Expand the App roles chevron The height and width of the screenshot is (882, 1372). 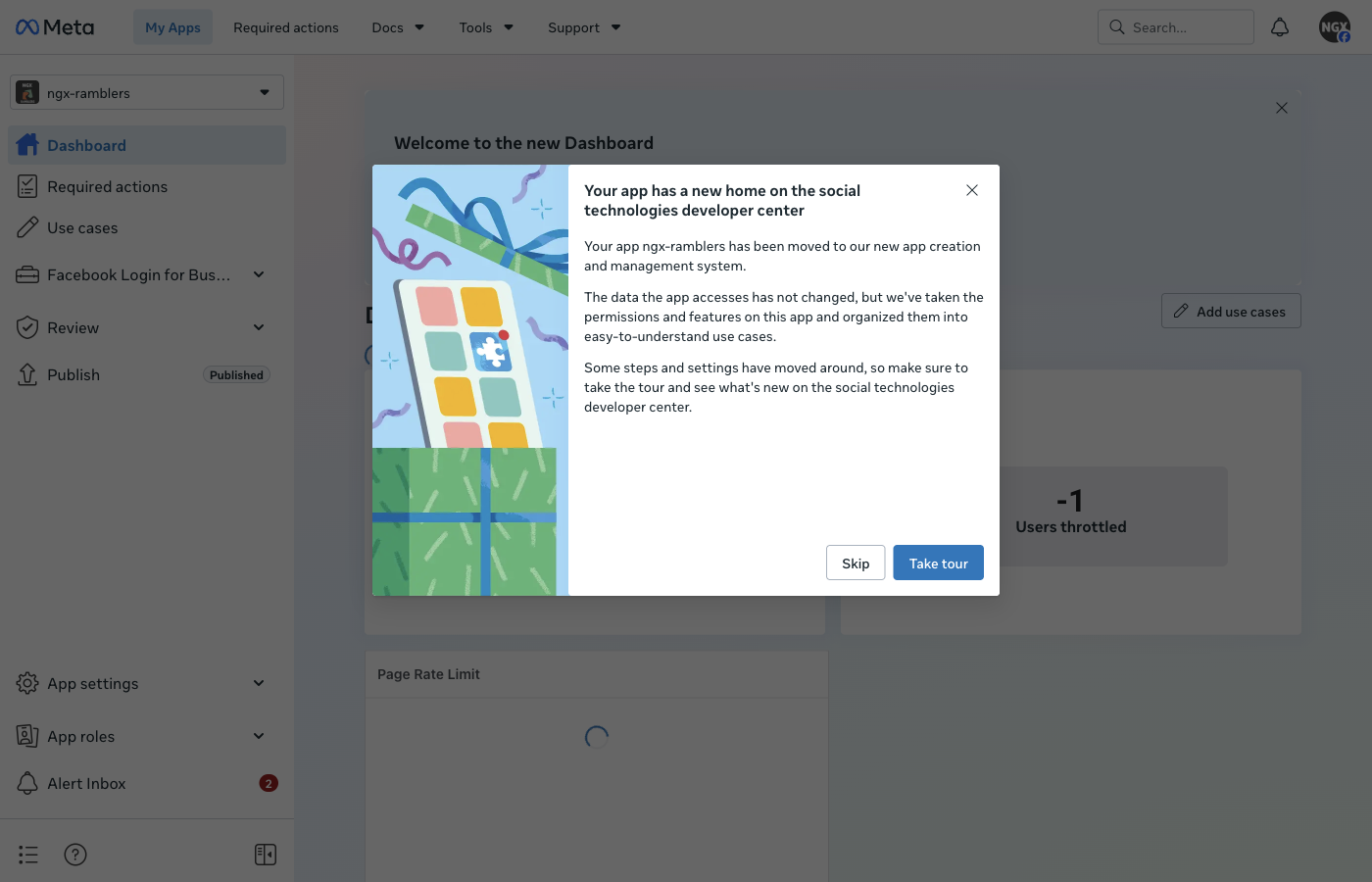[259, 736]
